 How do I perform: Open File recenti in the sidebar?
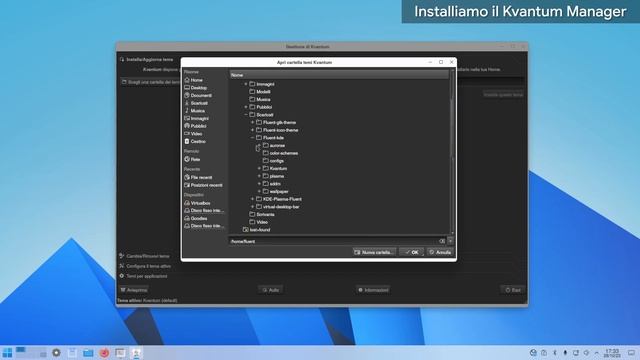coord(198,177)
